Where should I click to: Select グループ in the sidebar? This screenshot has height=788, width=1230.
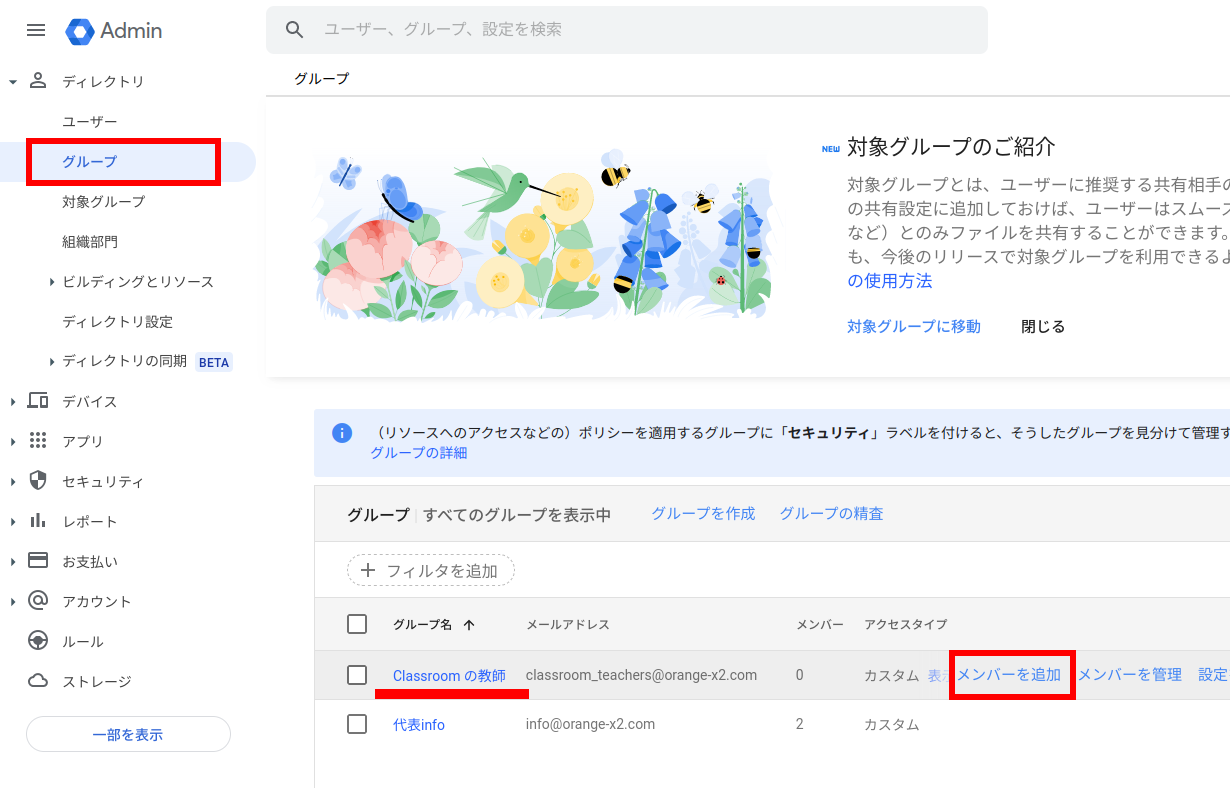pyautogui.click(x=90, y=162)
